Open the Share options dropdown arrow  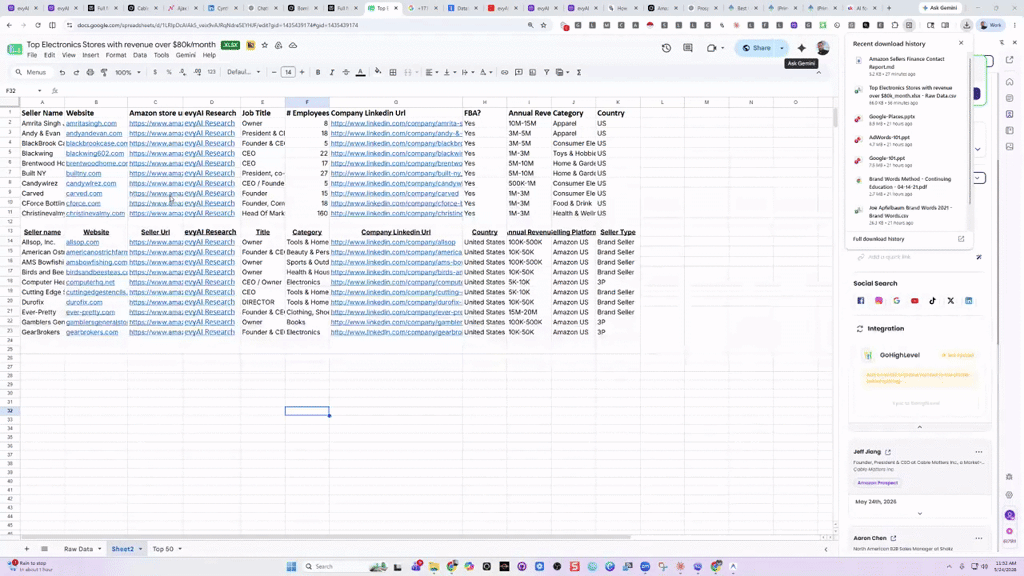pos(782,48)
